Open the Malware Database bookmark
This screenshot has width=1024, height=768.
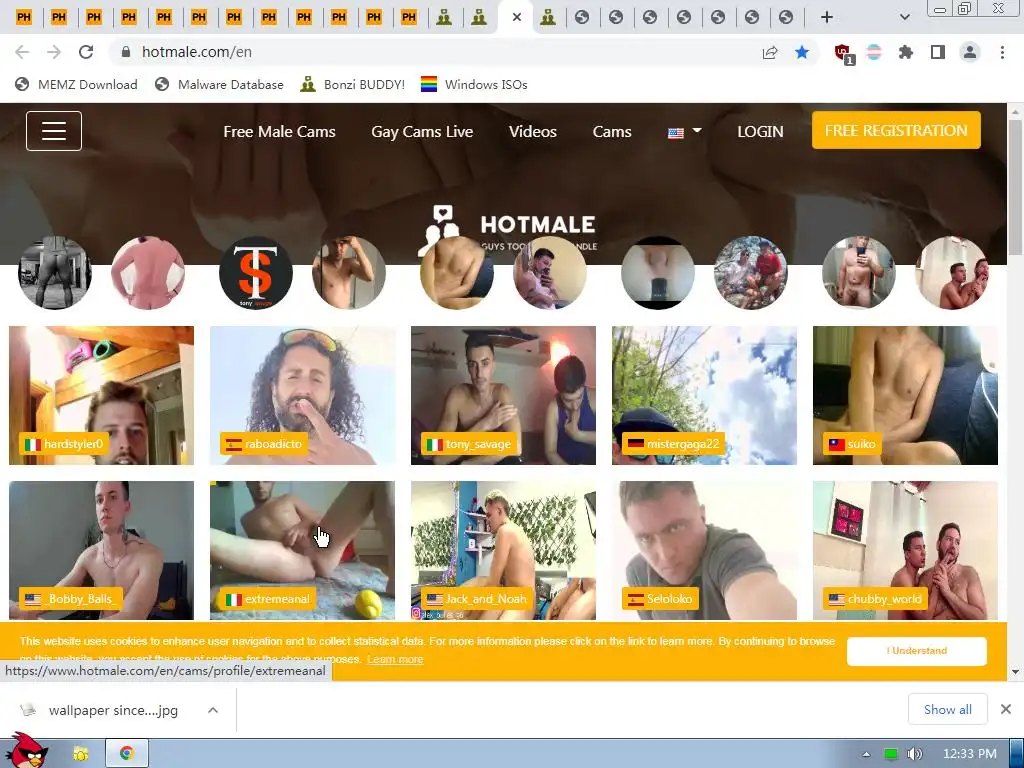click(x=219, y=84)
